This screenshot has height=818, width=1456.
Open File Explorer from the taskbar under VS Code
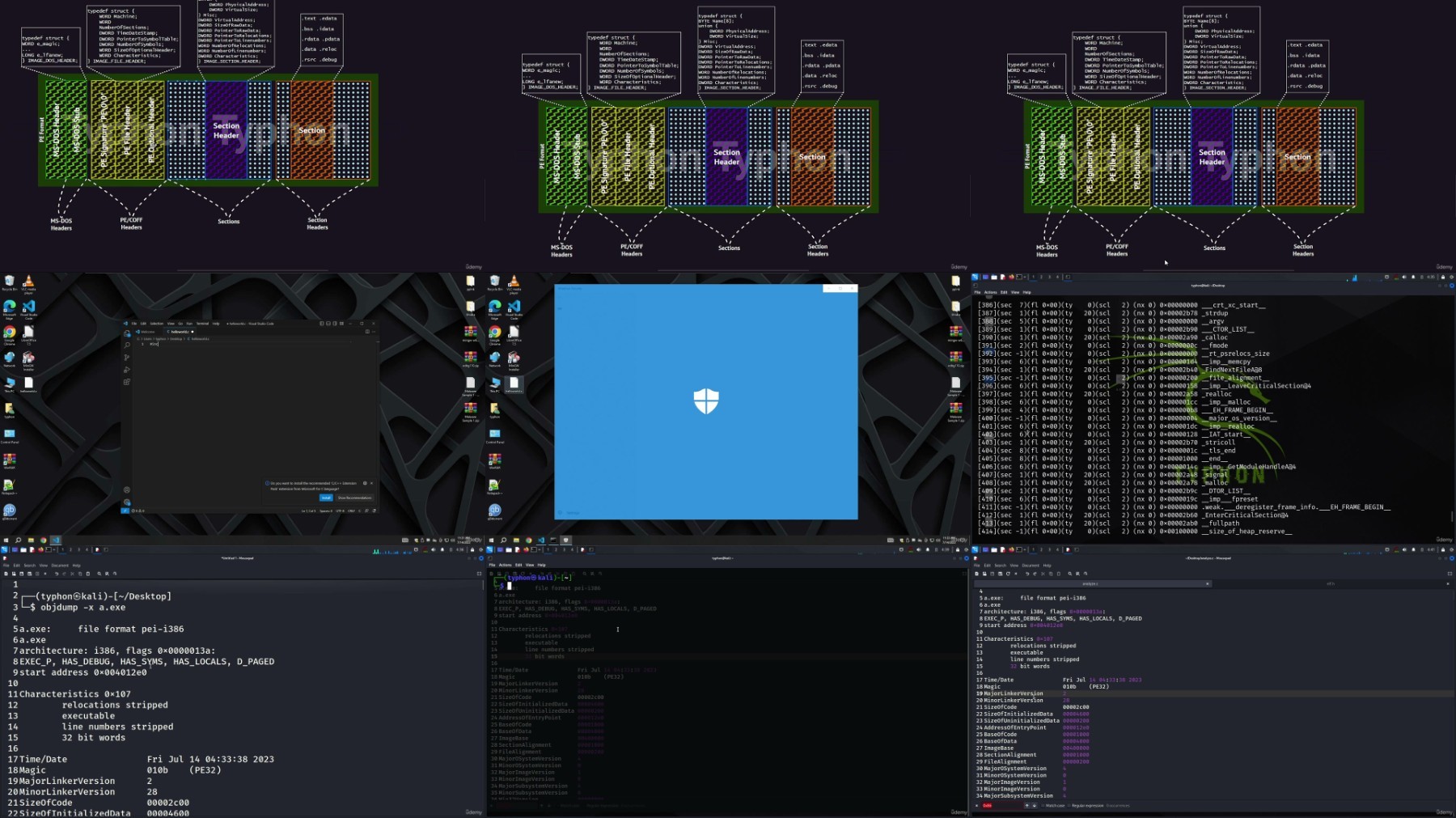tap(31, 540)
